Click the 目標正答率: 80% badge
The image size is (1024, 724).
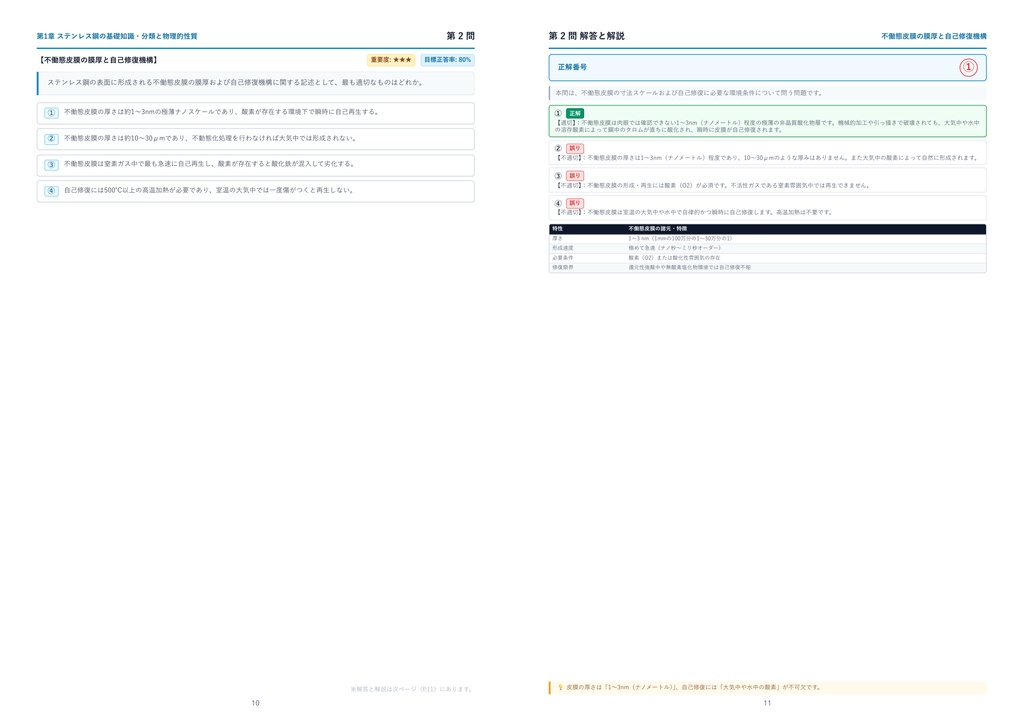[x=447, y=60]
